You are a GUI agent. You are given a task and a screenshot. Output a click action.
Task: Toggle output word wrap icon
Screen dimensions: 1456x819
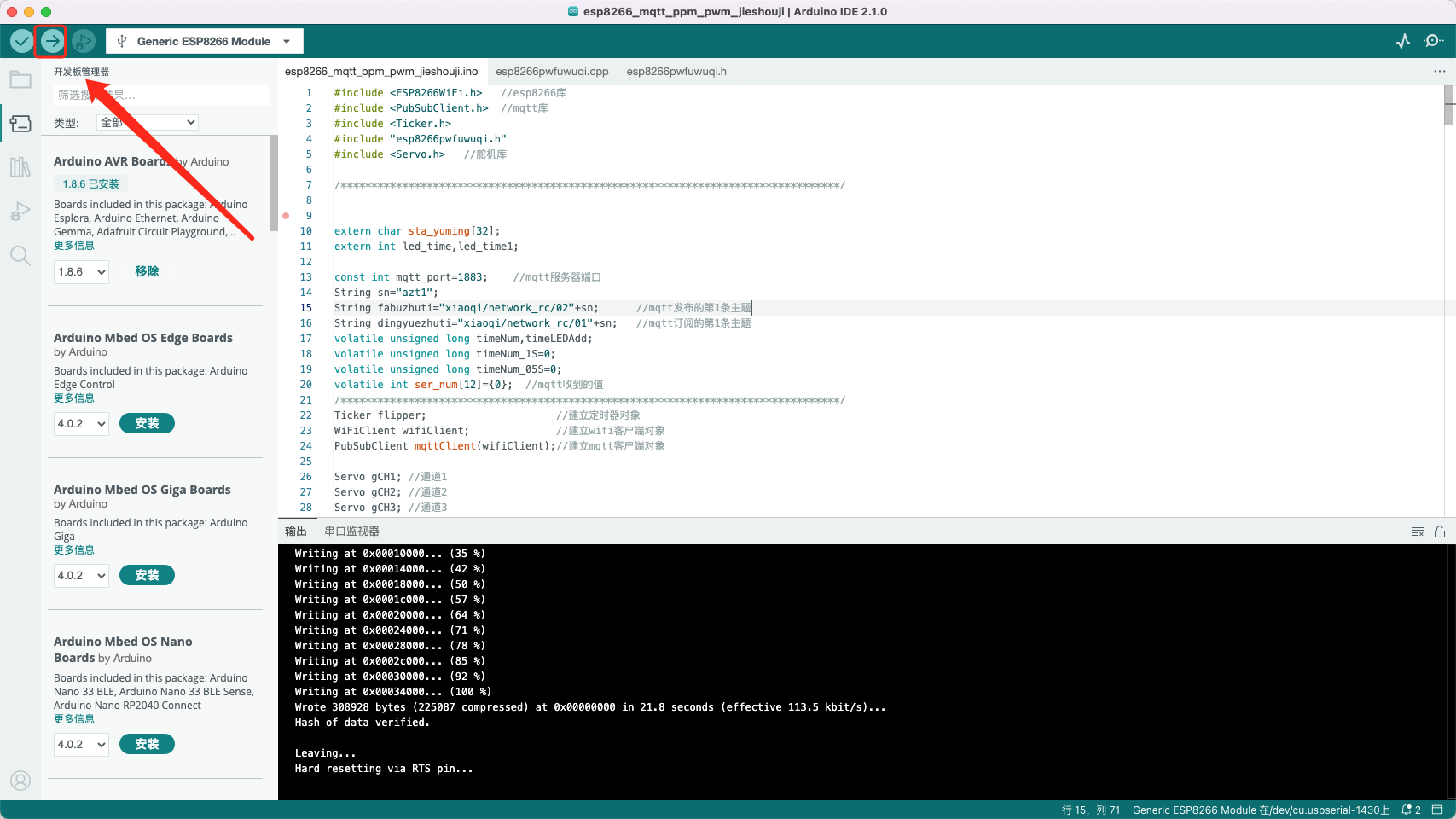(x=1418, y=531)
